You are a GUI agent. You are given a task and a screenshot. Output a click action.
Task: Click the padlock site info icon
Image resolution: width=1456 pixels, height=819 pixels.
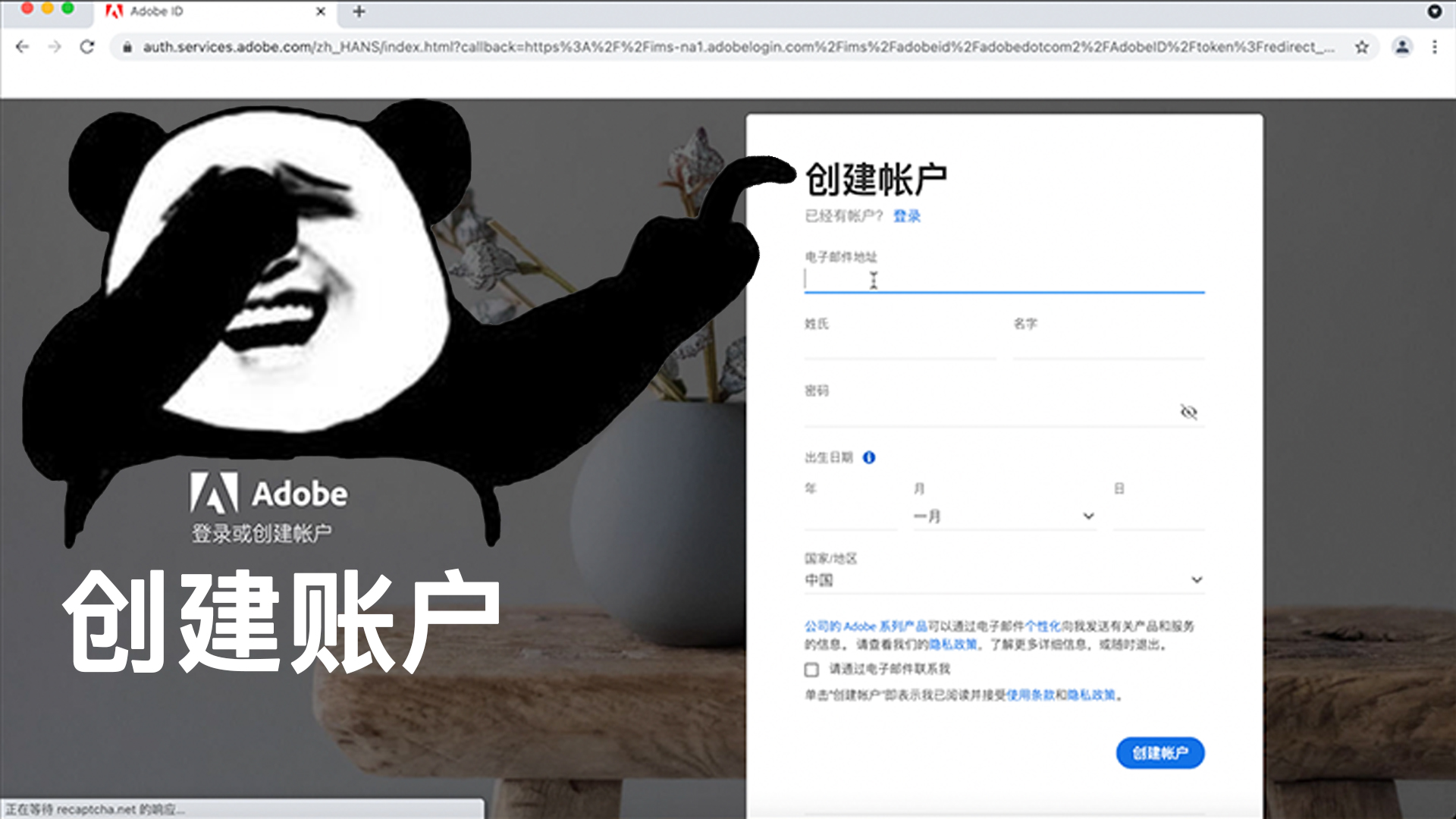(127, 47)
